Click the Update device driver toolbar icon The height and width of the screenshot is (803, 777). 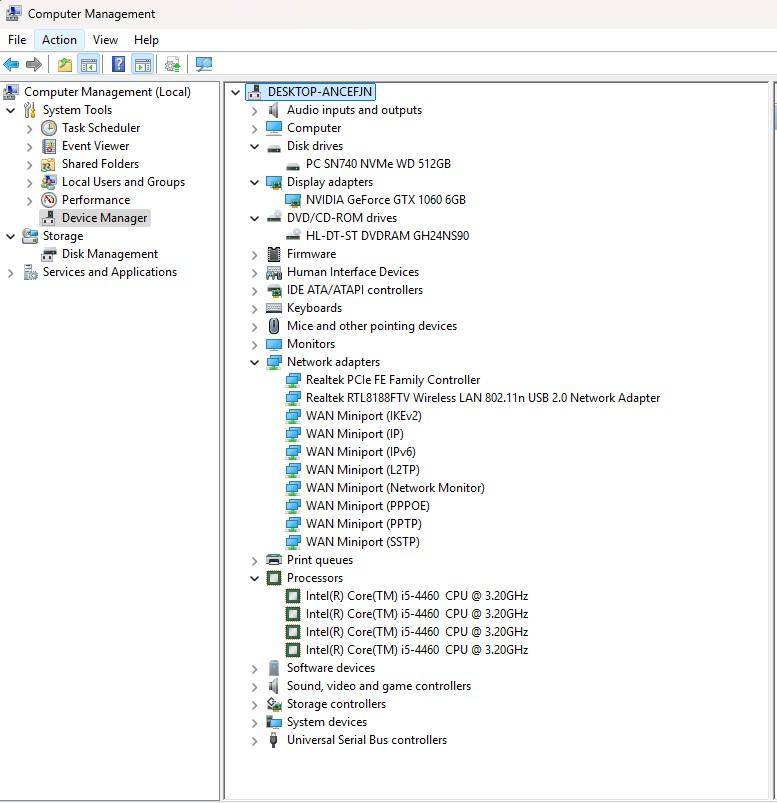173,65
